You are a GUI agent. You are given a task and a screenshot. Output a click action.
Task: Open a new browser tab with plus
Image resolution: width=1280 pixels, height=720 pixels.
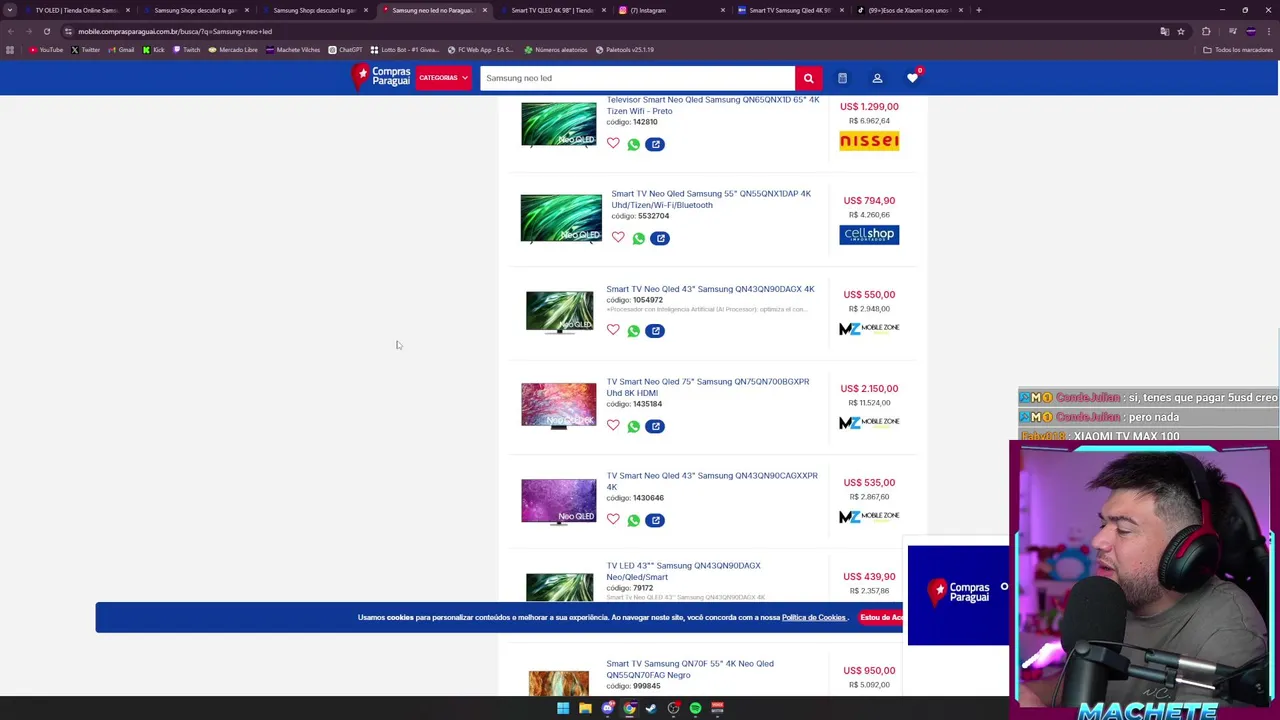click(978, 10)
